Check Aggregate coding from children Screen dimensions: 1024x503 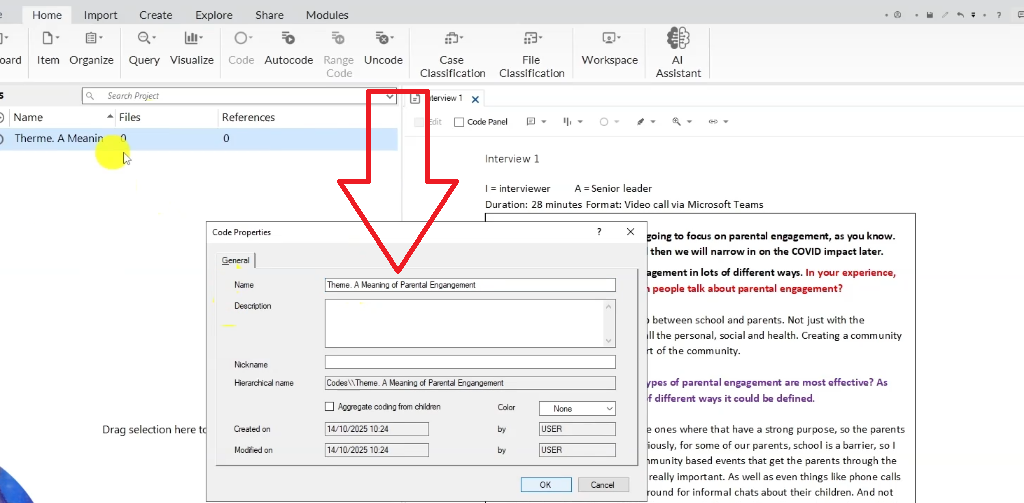point(330,407)
